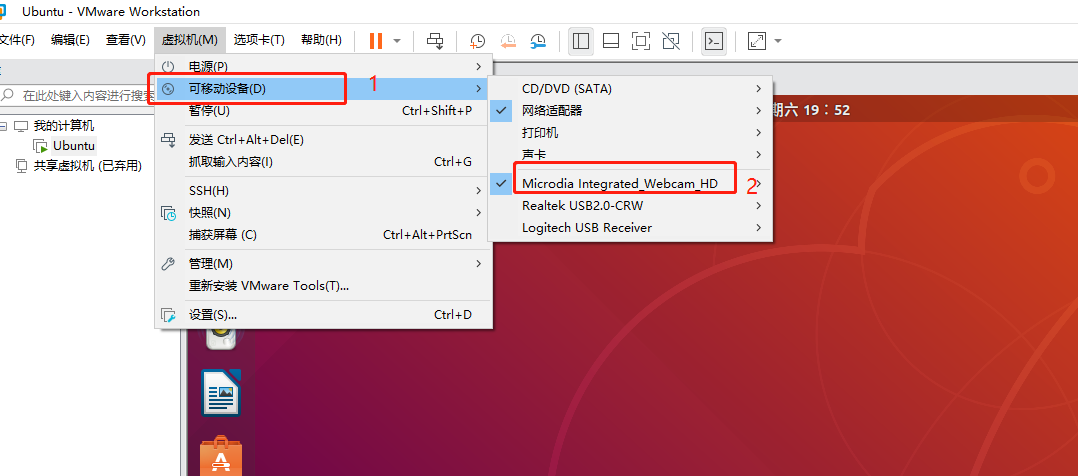Viewport: 1078px width, 476px height.
Task: Expand the 网络适配器 device submenu
Action: (x=630, y=110)
